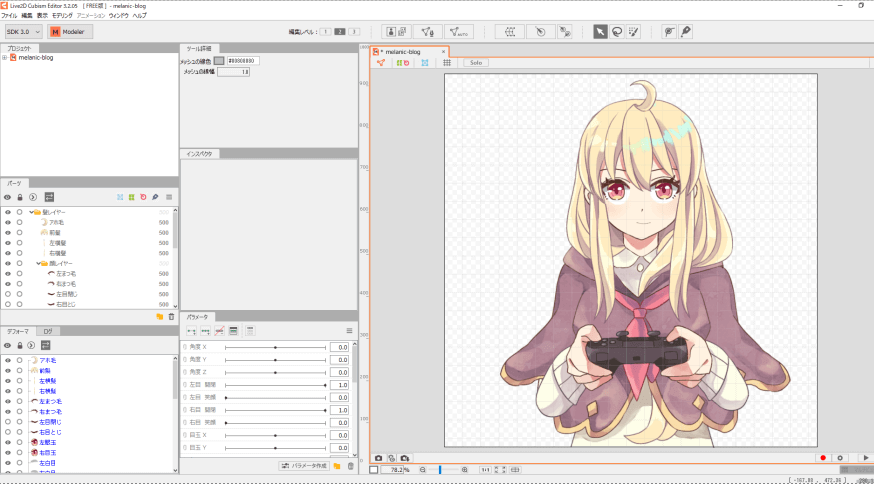Click the canvas zoom slider
Viewport: 874px width, 484px height.
coord(443,470)
